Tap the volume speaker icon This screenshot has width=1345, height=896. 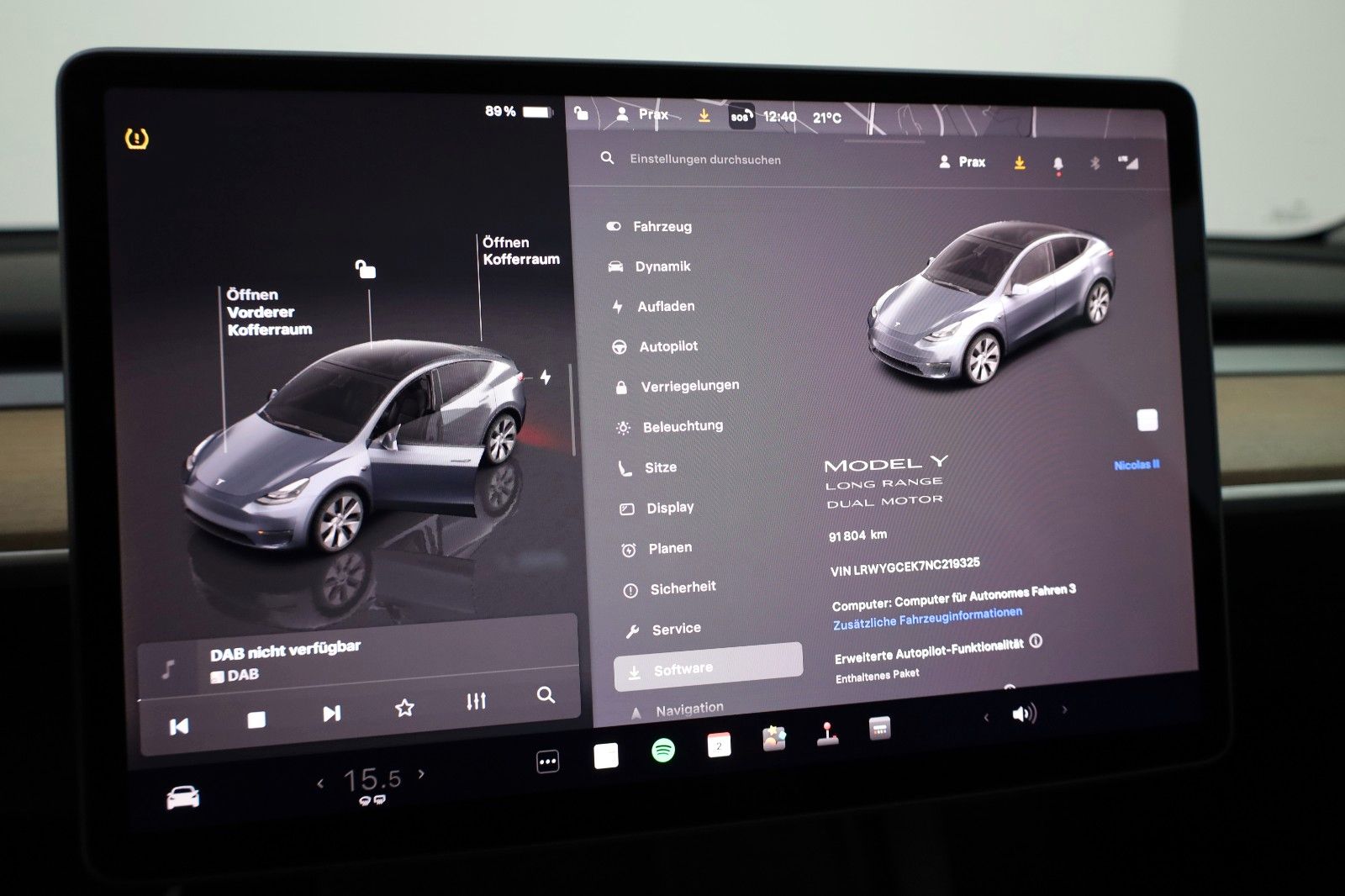[1024, 714]
